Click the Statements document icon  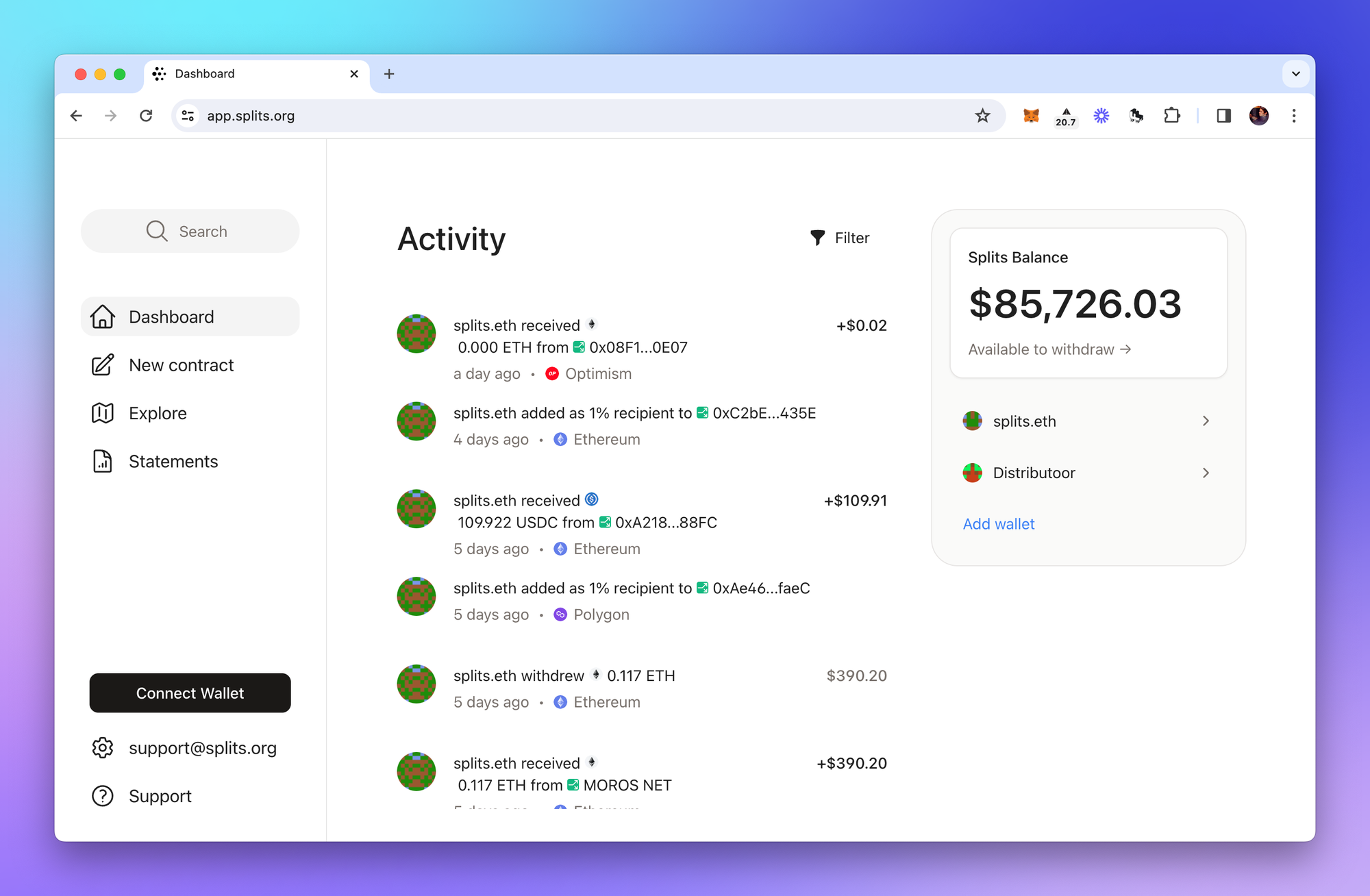pyautogui.click(x=103, y=461)
